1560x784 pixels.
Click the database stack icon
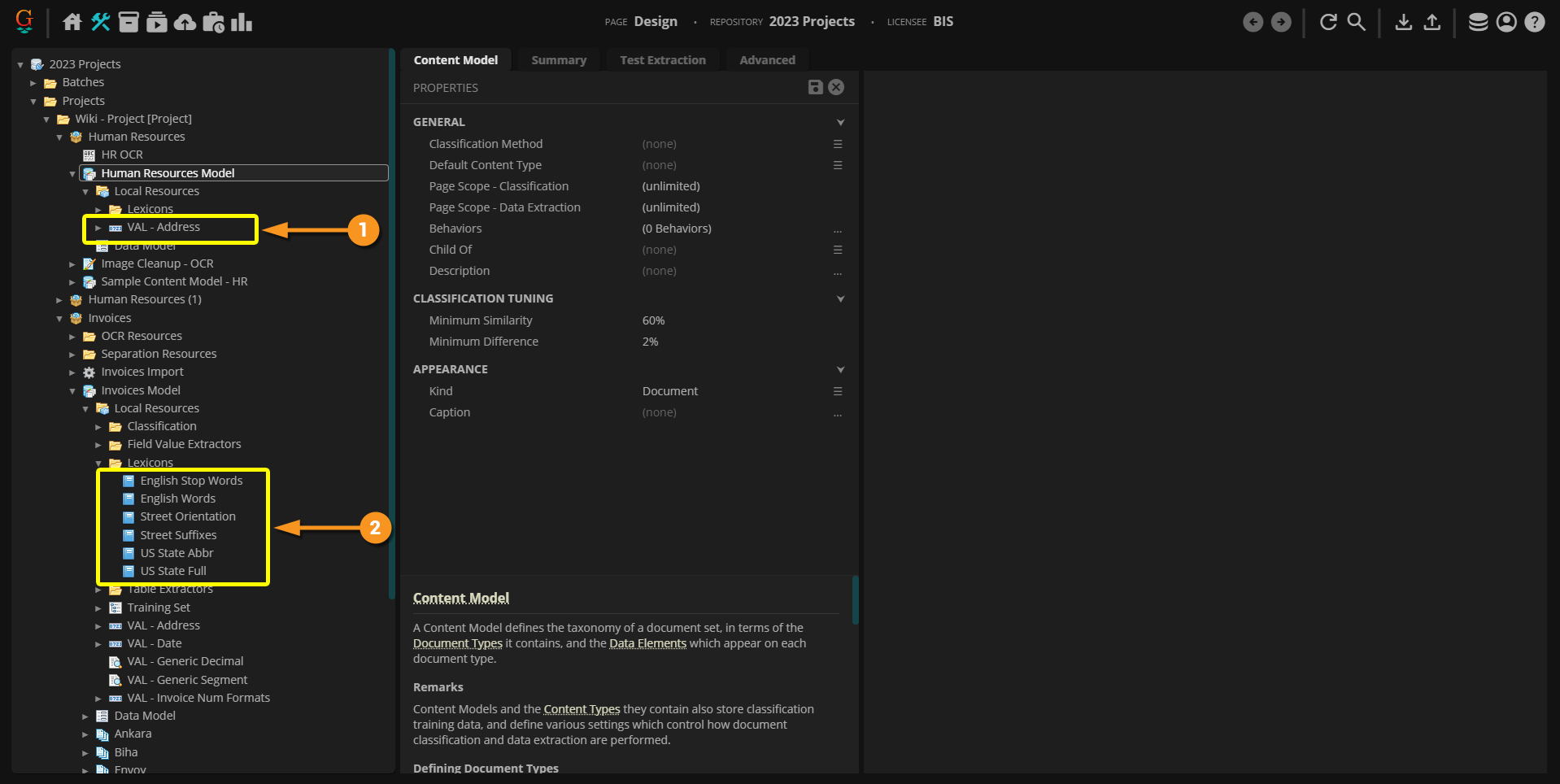coord(1478,22)
